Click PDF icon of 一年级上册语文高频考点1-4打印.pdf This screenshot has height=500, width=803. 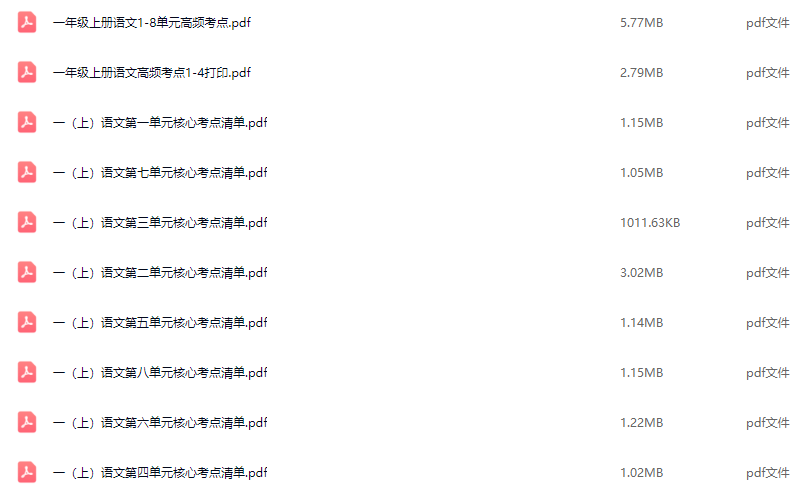point(27,72)
